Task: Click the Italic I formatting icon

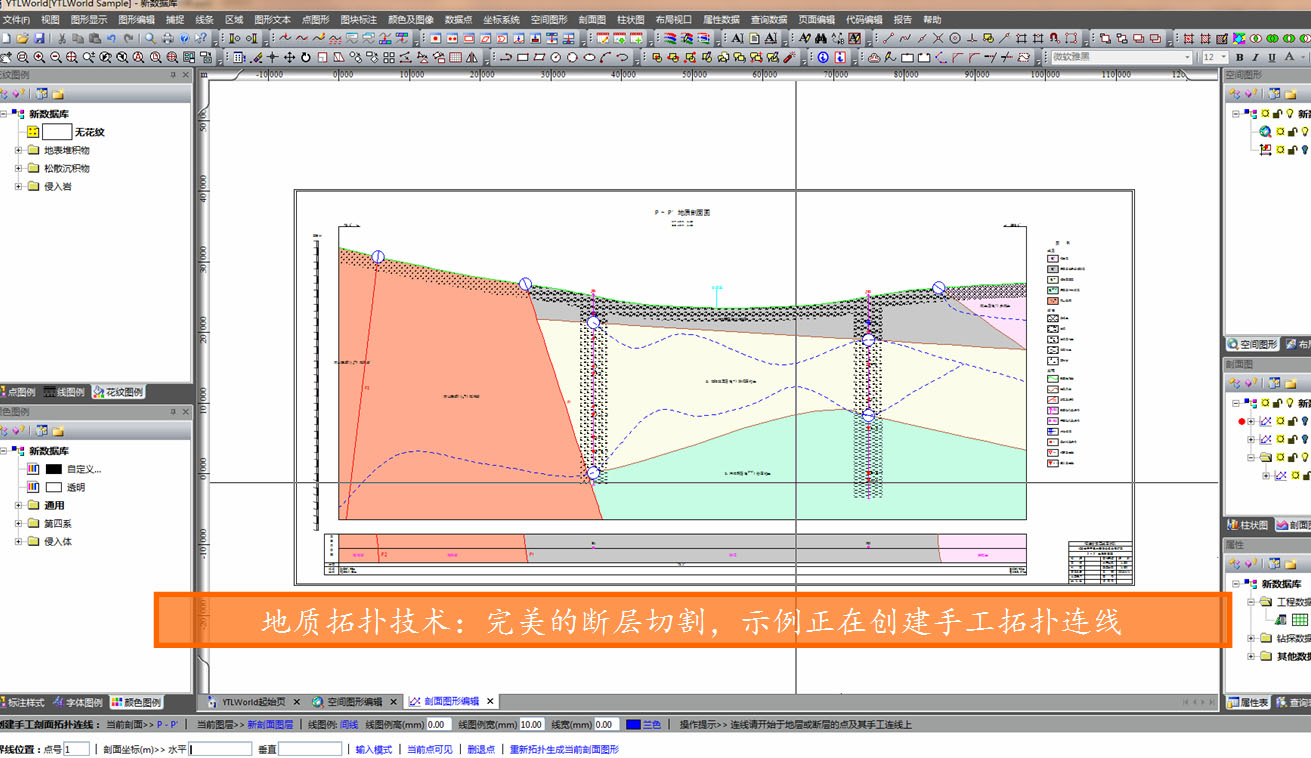Action: tap(1255, 57)
